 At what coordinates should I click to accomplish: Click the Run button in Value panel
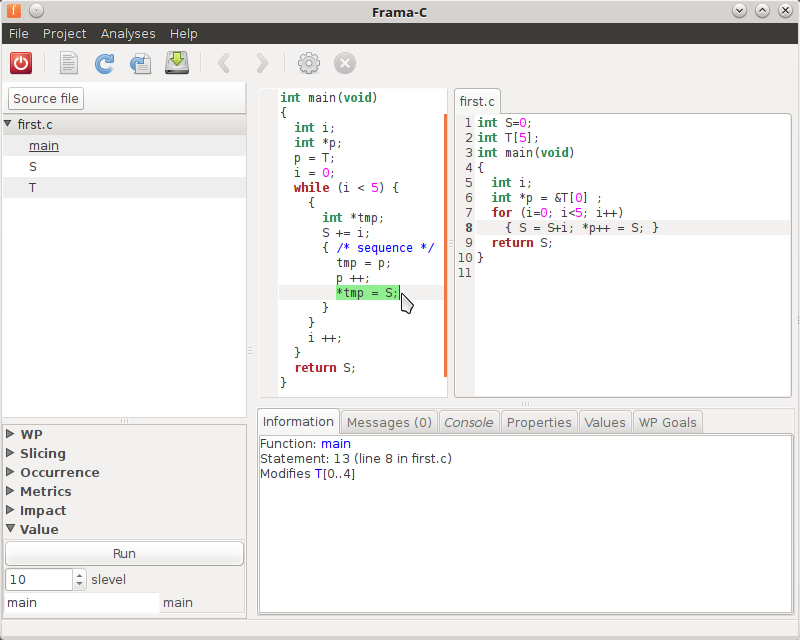pos(124,554)
